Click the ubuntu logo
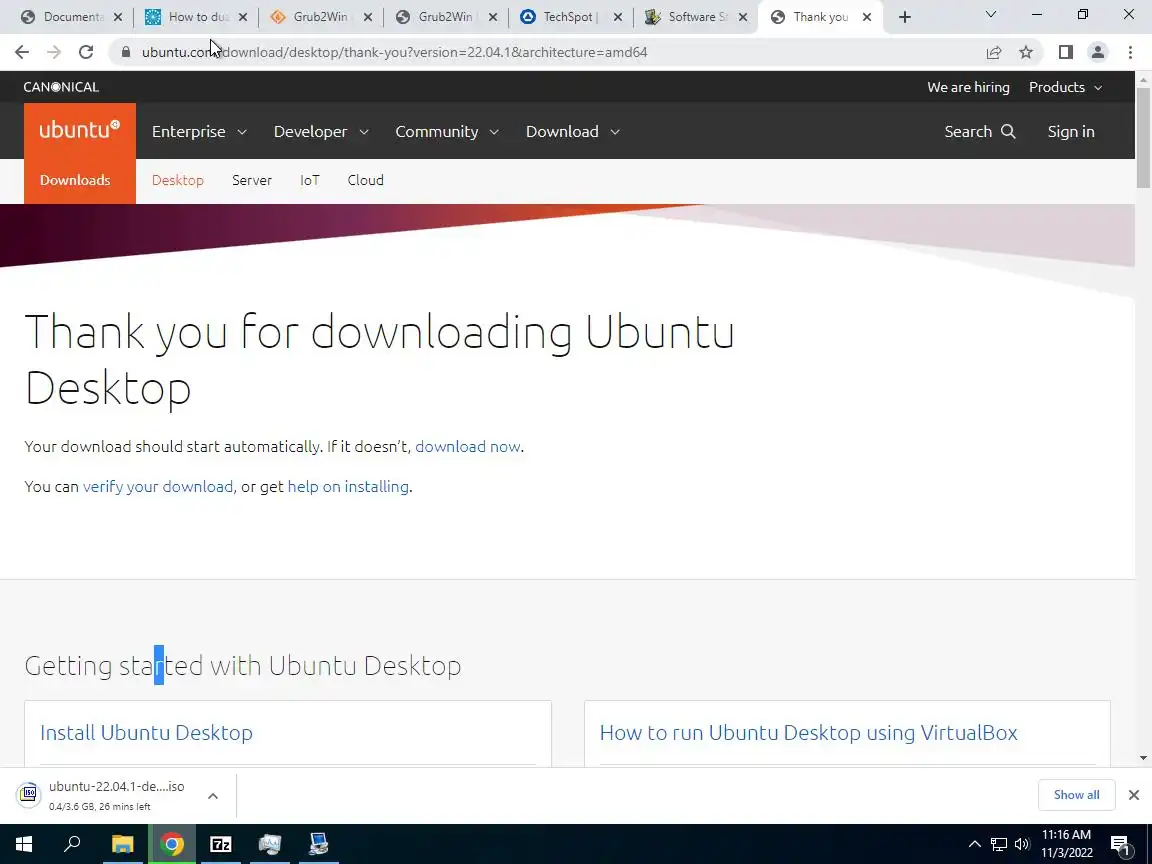Viewport: 1152px width, 864px height. tap(79, 130)
